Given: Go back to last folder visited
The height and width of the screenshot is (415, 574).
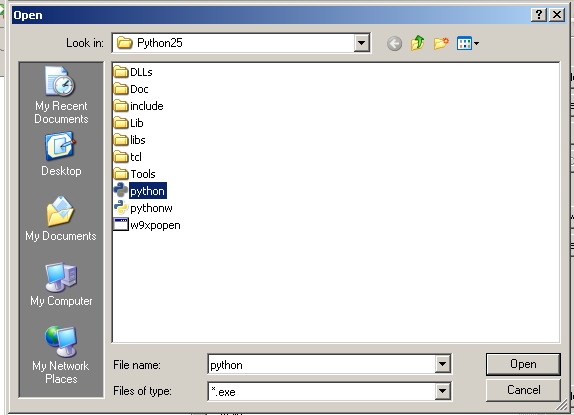Looking at the screenshot, I should (x=394, y=44).
